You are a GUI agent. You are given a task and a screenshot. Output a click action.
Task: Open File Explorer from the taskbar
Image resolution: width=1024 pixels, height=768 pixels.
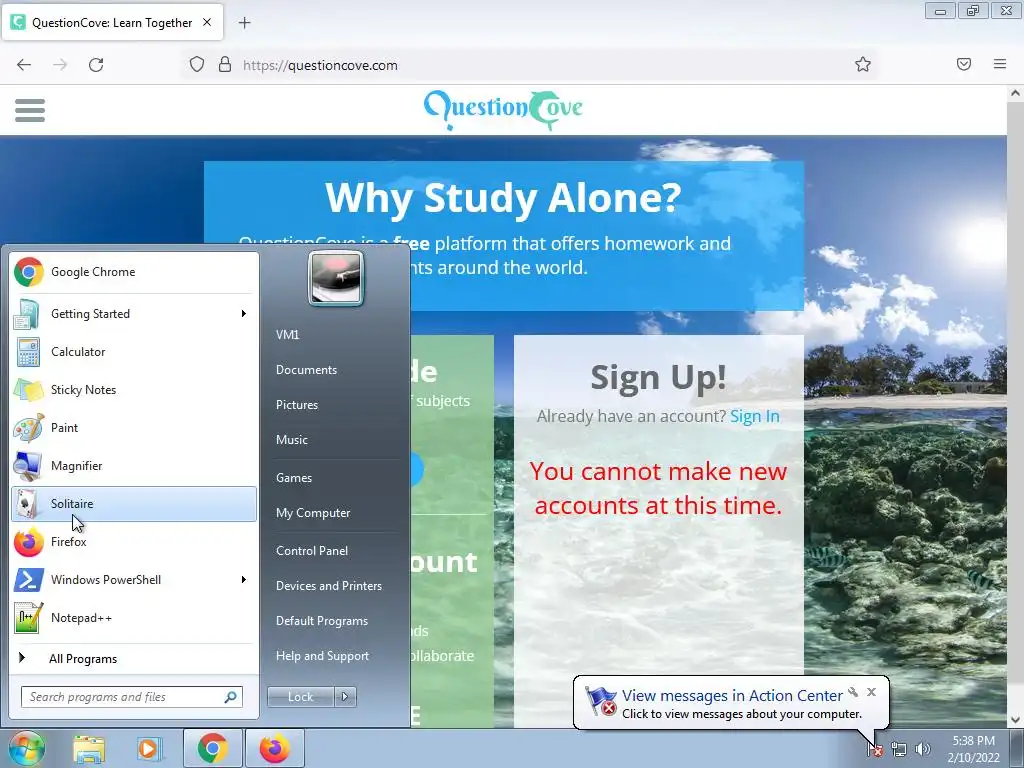[x=89, y=748]
